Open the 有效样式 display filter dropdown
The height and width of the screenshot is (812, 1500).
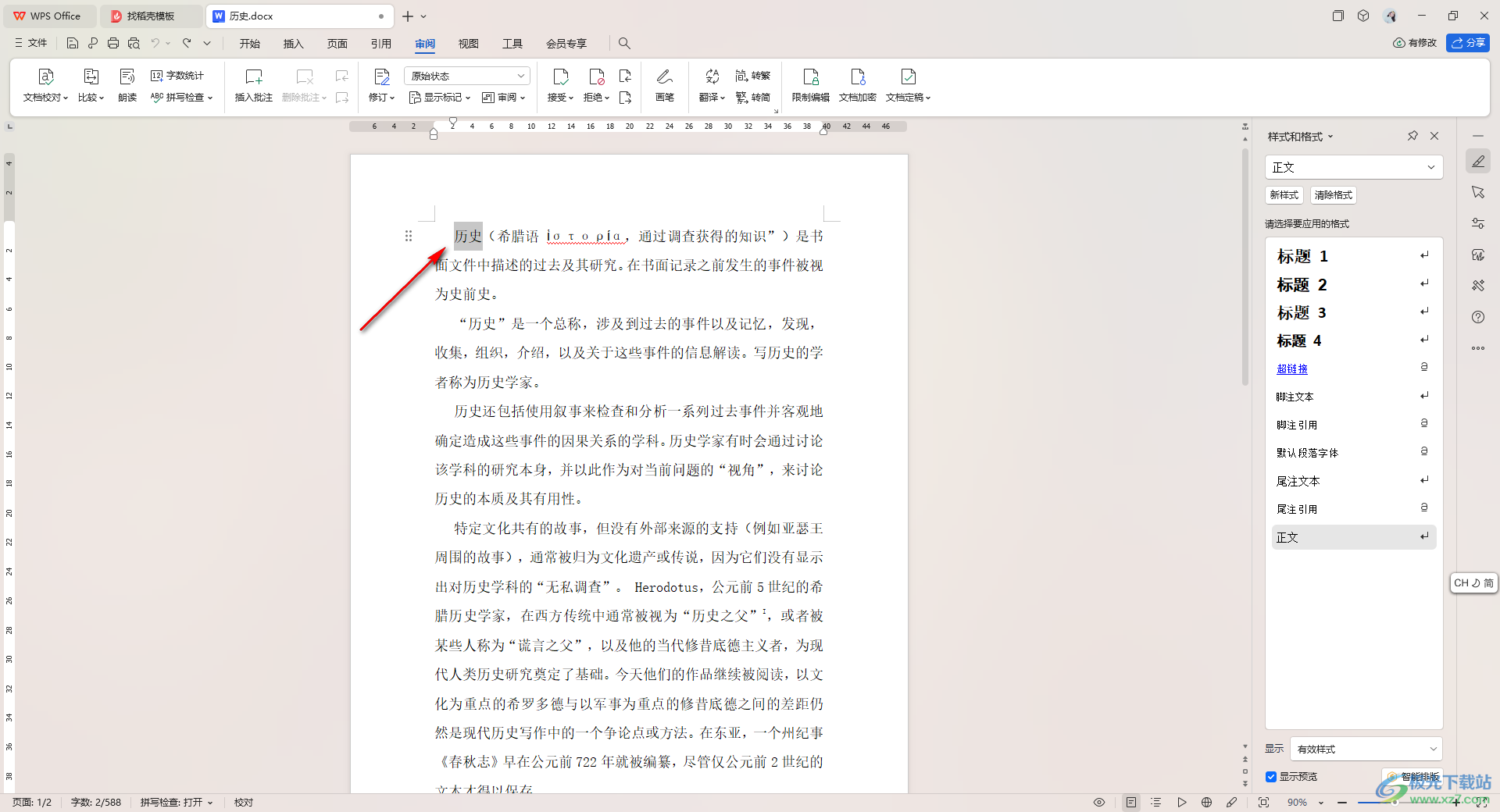tap(1366, 749)
